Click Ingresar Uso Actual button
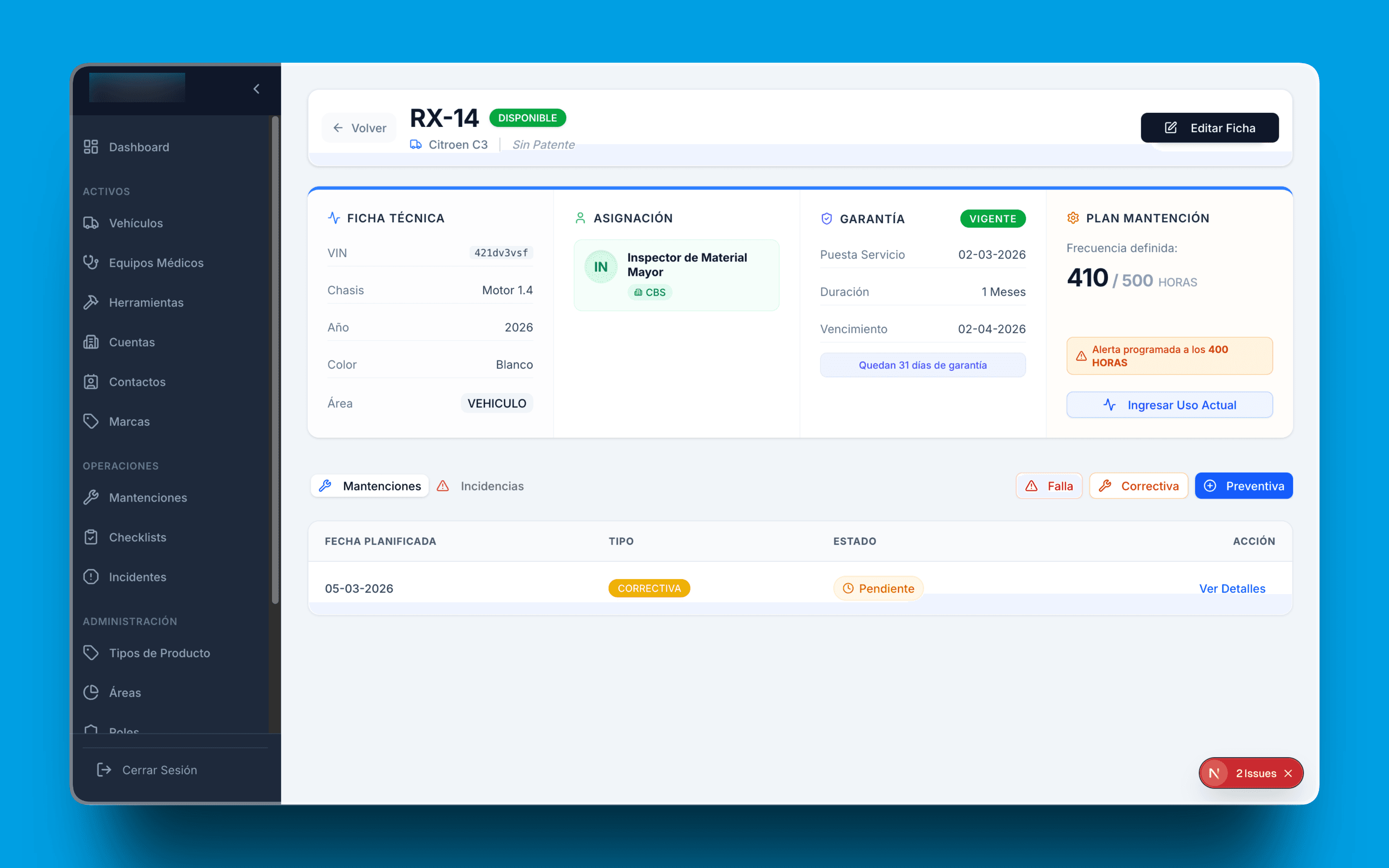Image resolution: width=1389 pixels, height=868 pixels. pyautogui.click(x=1169, y=405)
